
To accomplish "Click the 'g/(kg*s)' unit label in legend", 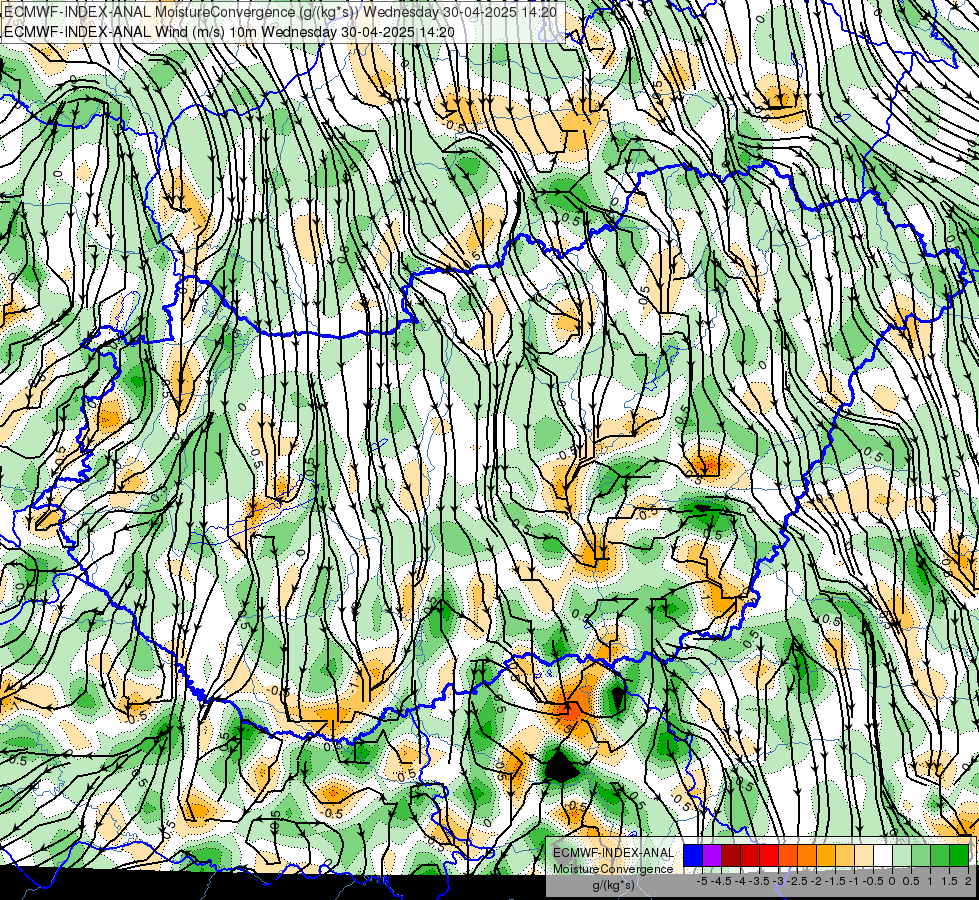I will [613, 885].
